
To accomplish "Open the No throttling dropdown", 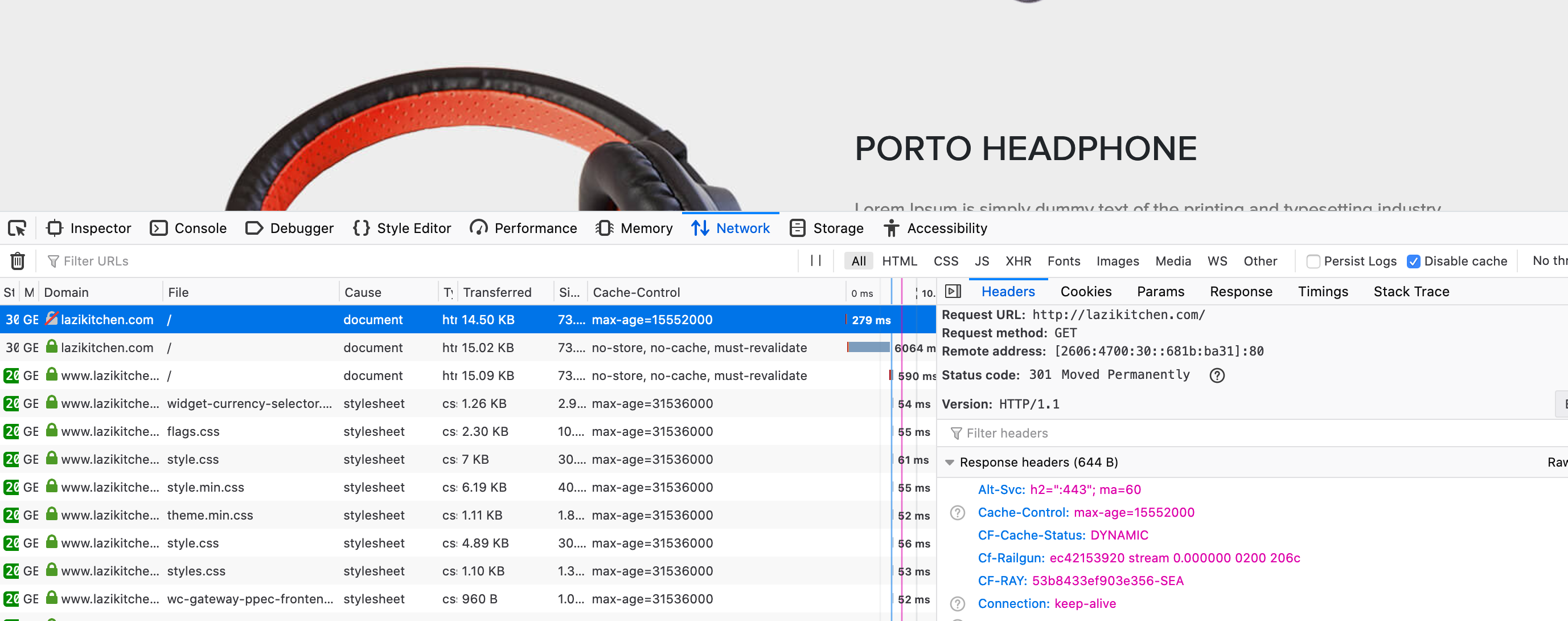I will coord(1549,260).
